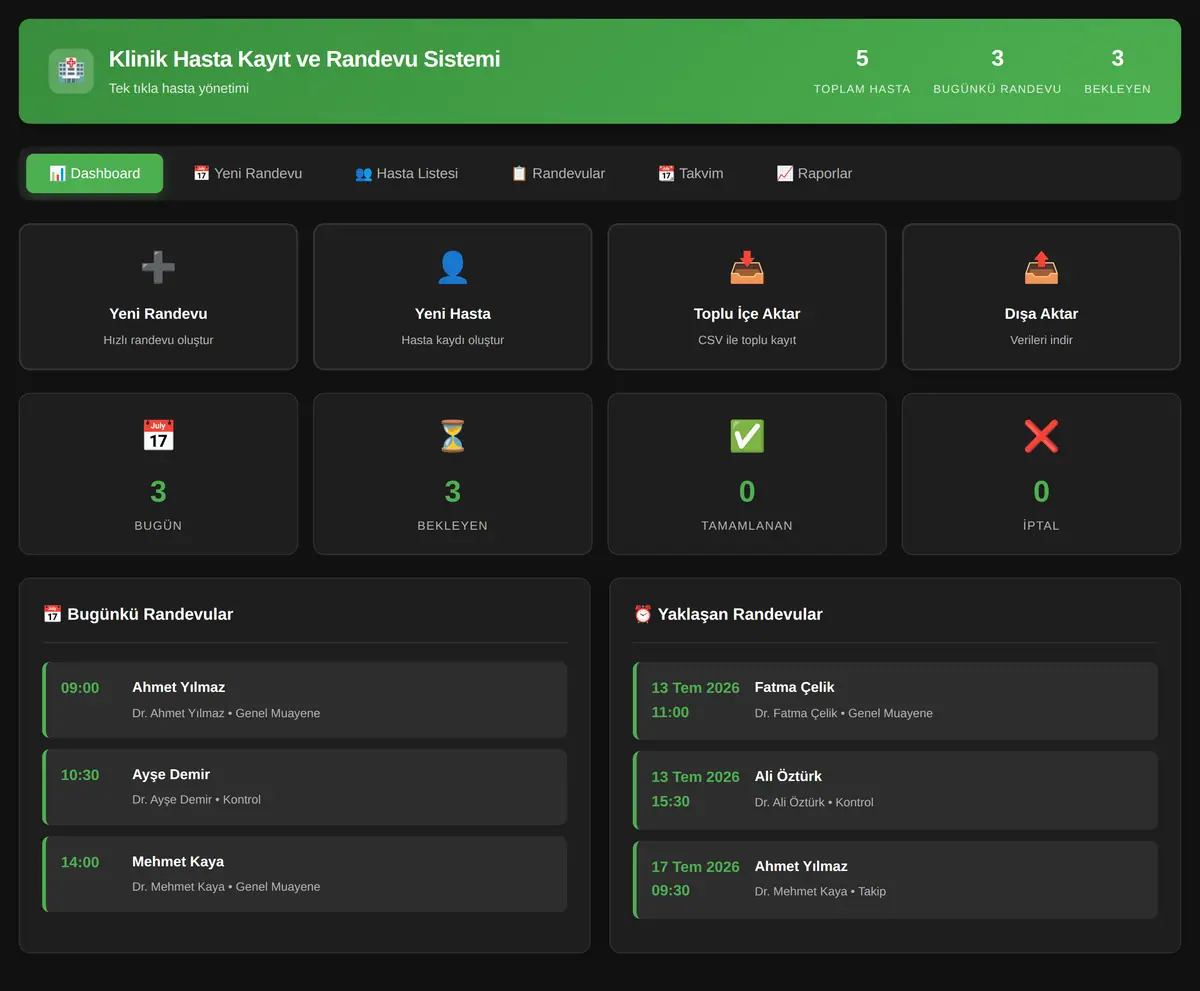
Task: Click the plus icon on Yeni Randevu card
Action: point(158,267)
